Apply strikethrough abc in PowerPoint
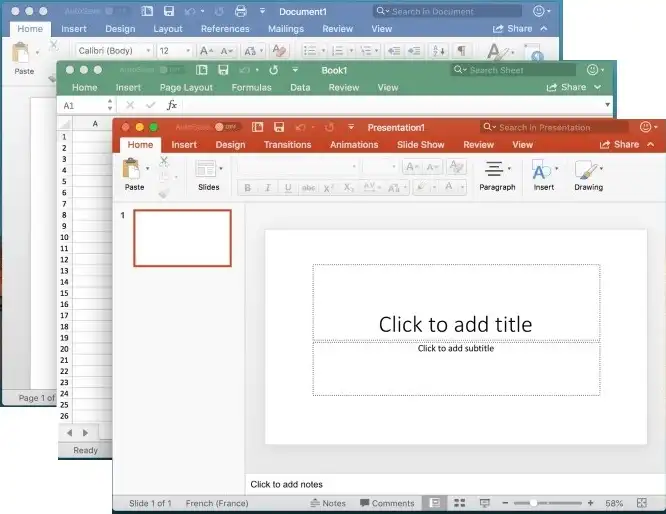 pos(308,187)
